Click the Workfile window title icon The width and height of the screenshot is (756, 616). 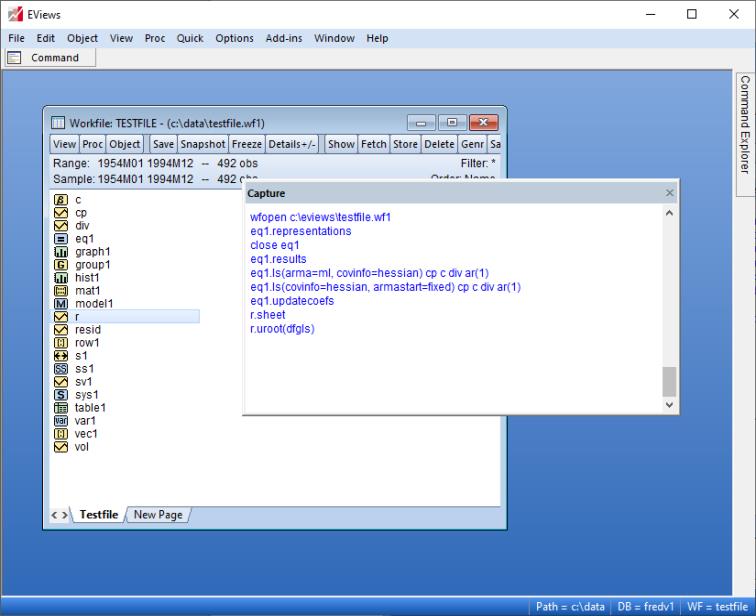pos(58,123)
